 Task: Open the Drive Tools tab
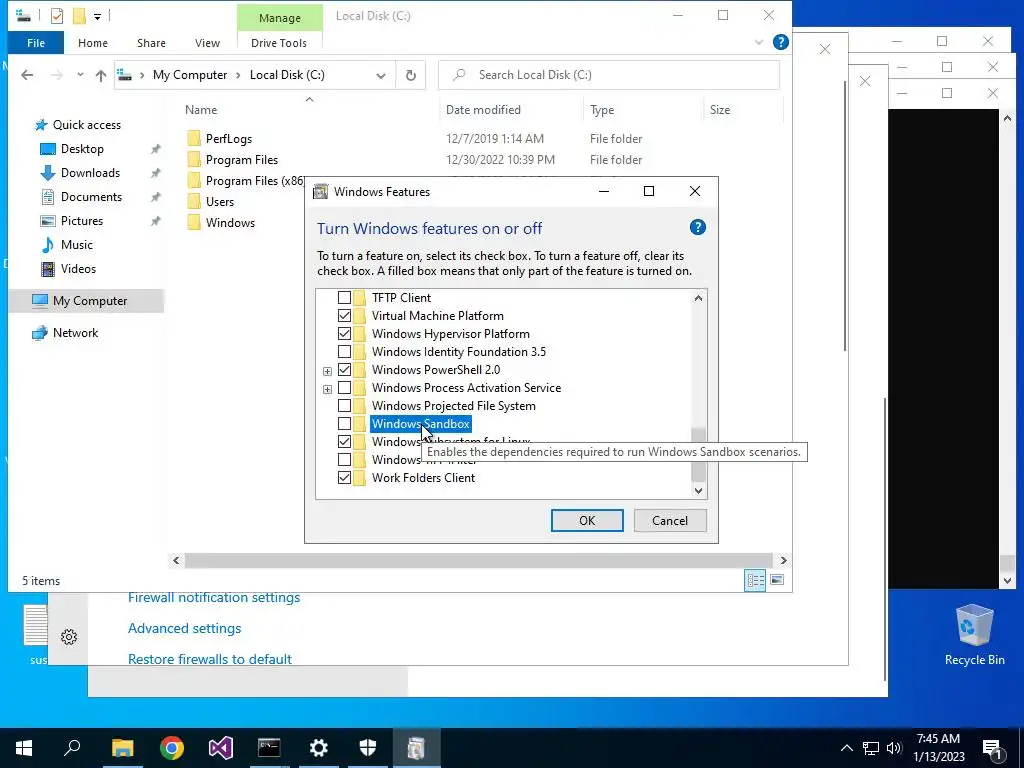(x=279, y=43)
